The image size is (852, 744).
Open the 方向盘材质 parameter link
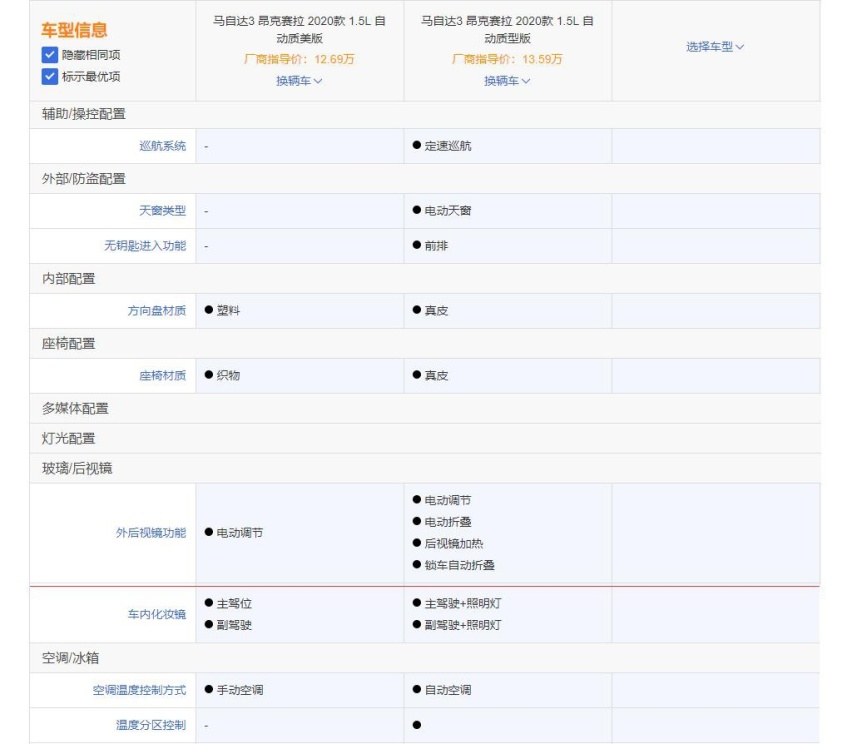pos(156,310)
